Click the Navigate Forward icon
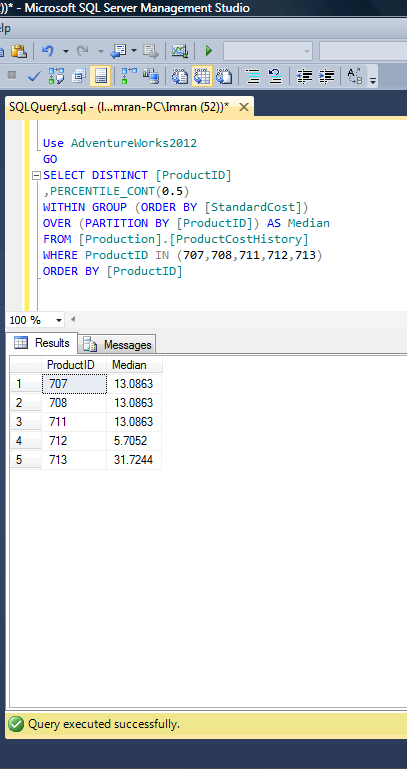This screenshot has height=769, width=407. click(x=150, y=51)
